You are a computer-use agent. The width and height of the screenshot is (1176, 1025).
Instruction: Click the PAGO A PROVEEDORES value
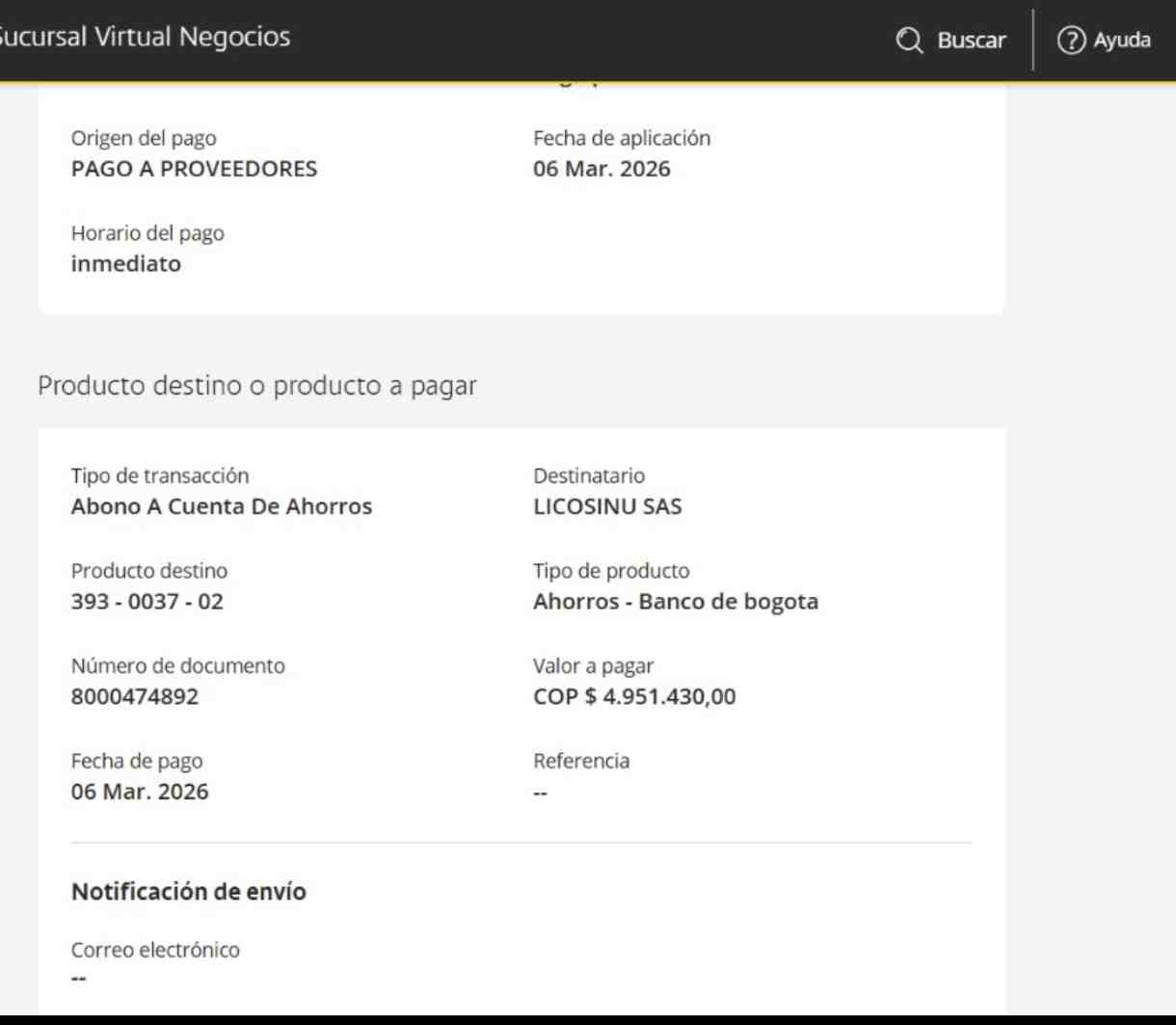click(194, 169)
